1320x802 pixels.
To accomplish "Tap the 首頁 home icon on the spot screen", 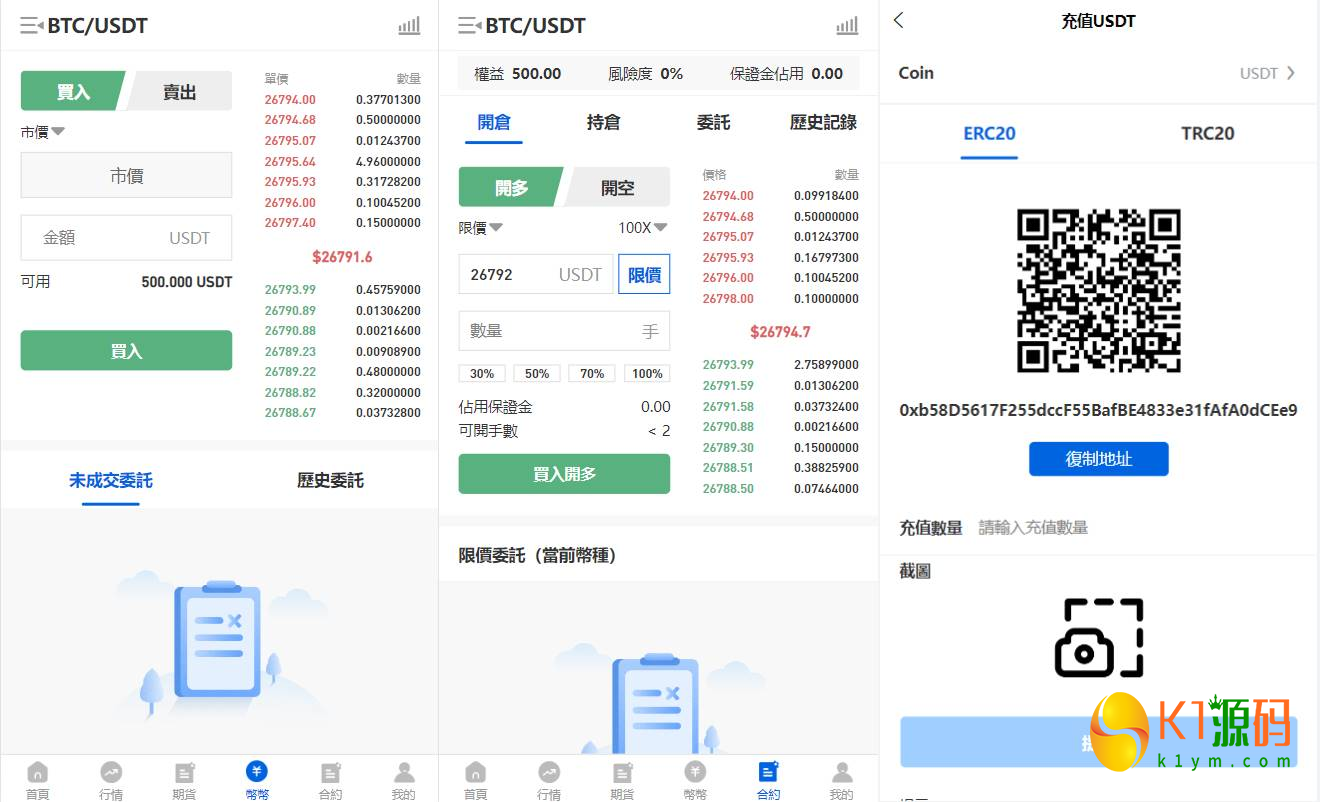I will (37, 773).
